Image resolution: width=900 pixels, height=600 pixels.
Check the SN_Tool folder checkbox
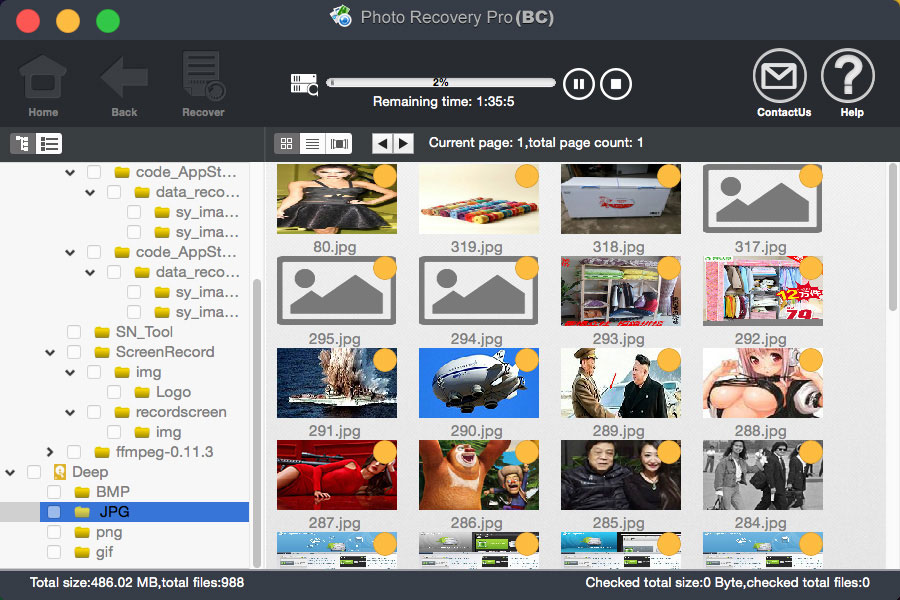pyautogui.click(x=74, y=332)
